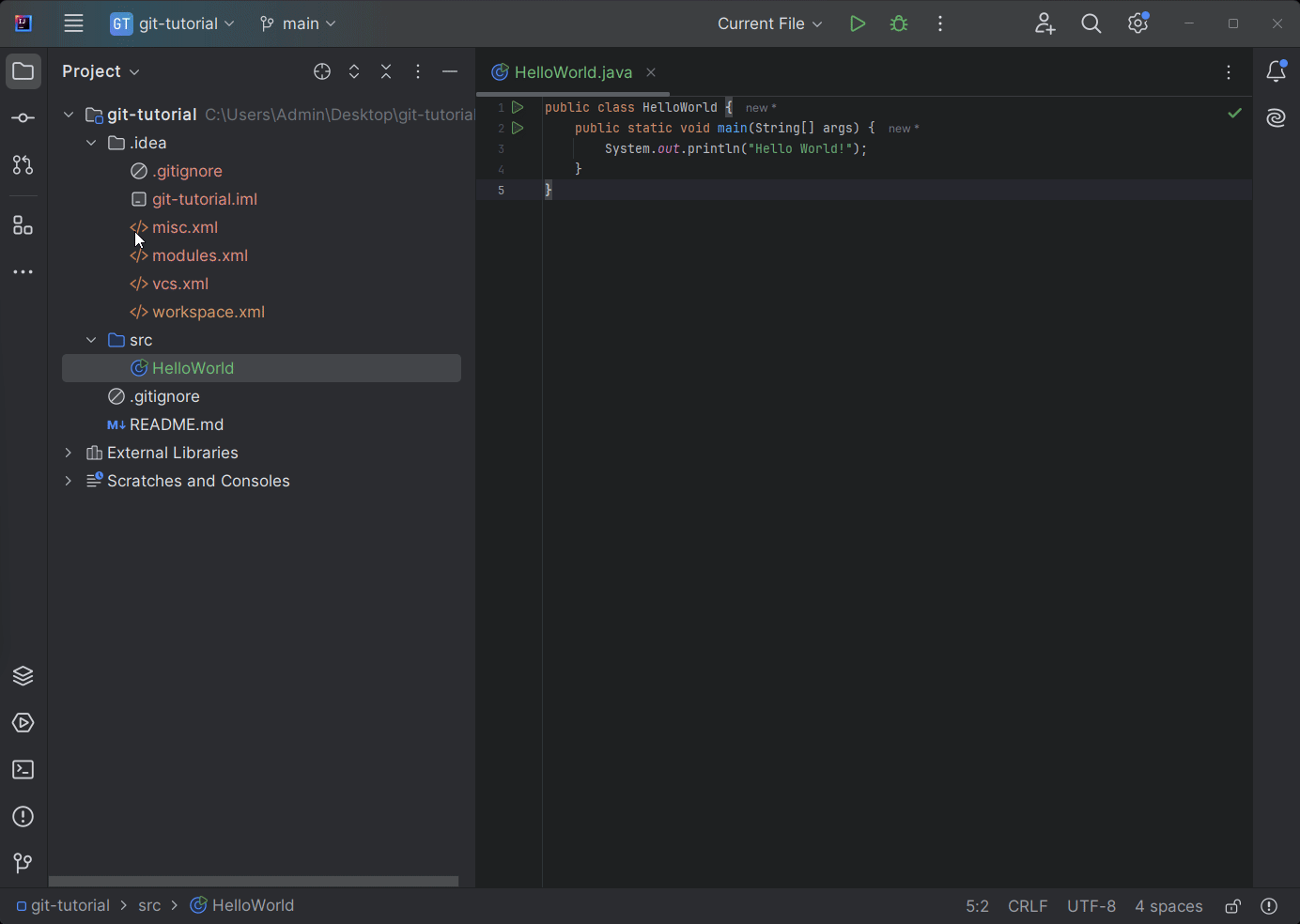The image size is (1300, 924).
Task: Open the Commit tool window
Action: [x=23, y=118]
